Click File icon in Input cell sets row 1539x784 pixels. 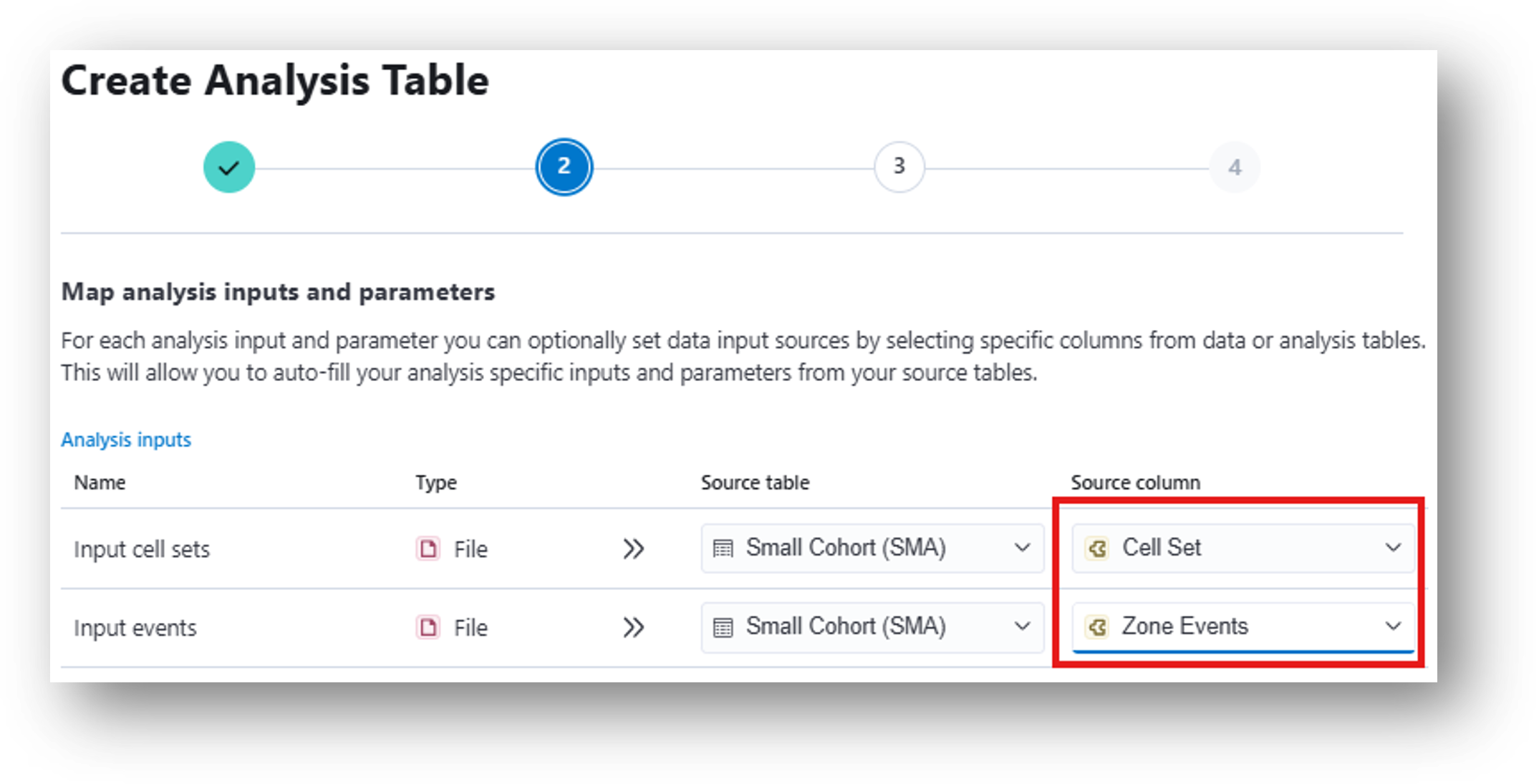tap(428, 549)
